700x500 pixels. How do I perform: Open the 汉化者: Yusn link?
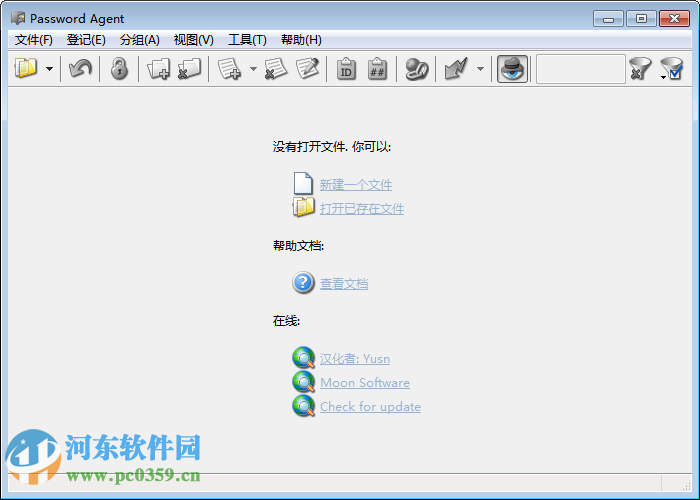[x=354, y=358]
